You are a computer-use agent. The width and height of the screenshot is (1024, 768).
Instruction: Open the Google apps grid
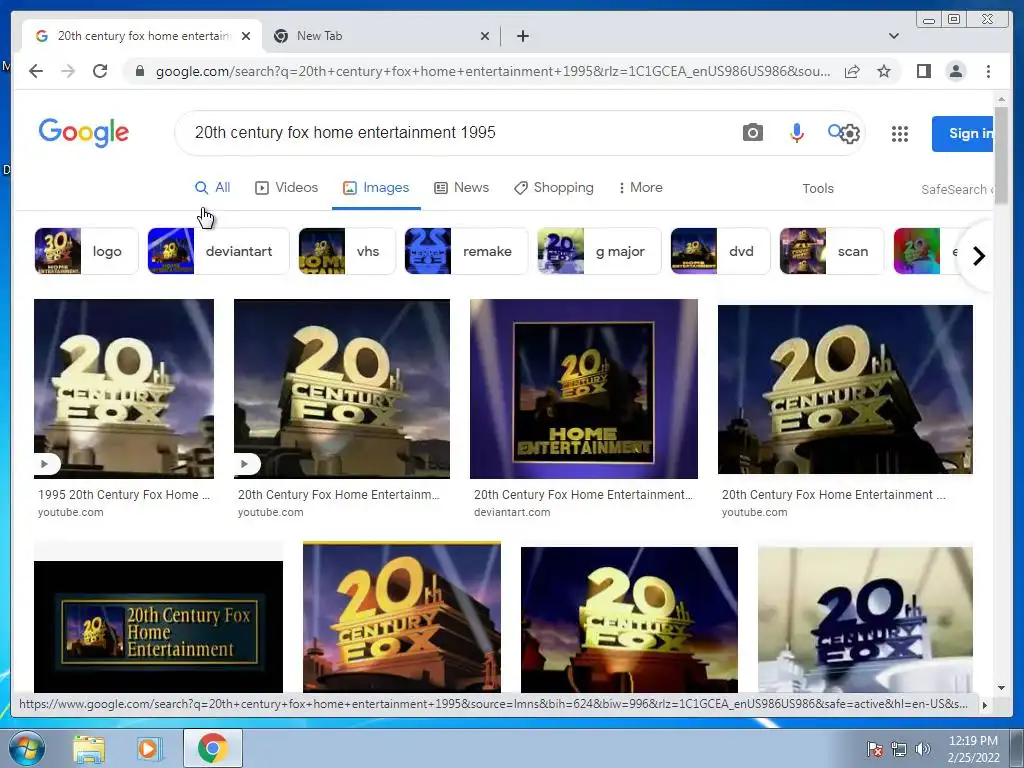(x=900, y=134)
